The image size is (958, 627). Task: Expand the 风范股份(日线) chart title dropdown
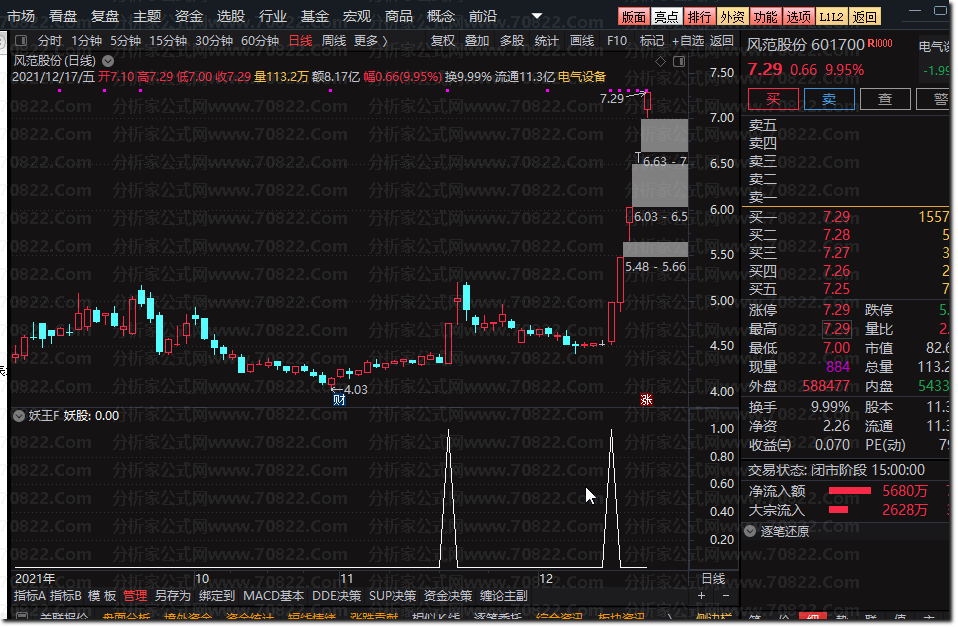[108, 61]
